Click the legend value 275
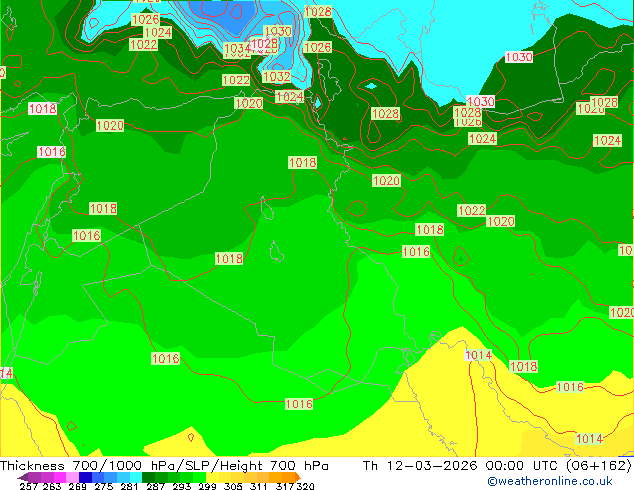 [x=104, y=486]
